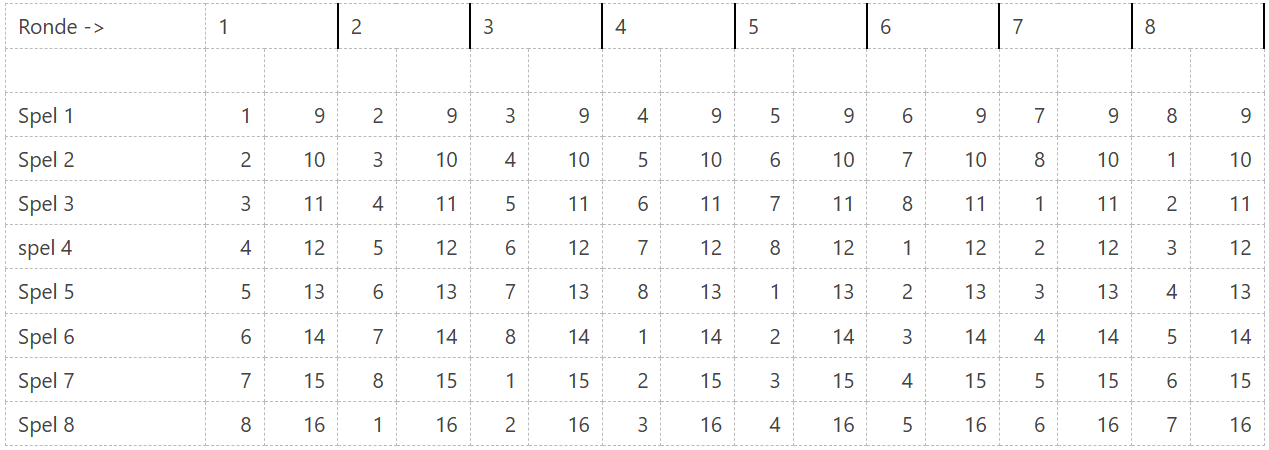Select the 12 in spel 4, round 6
This screenshot has width=1269, height=450.
[x=975, y=248]
